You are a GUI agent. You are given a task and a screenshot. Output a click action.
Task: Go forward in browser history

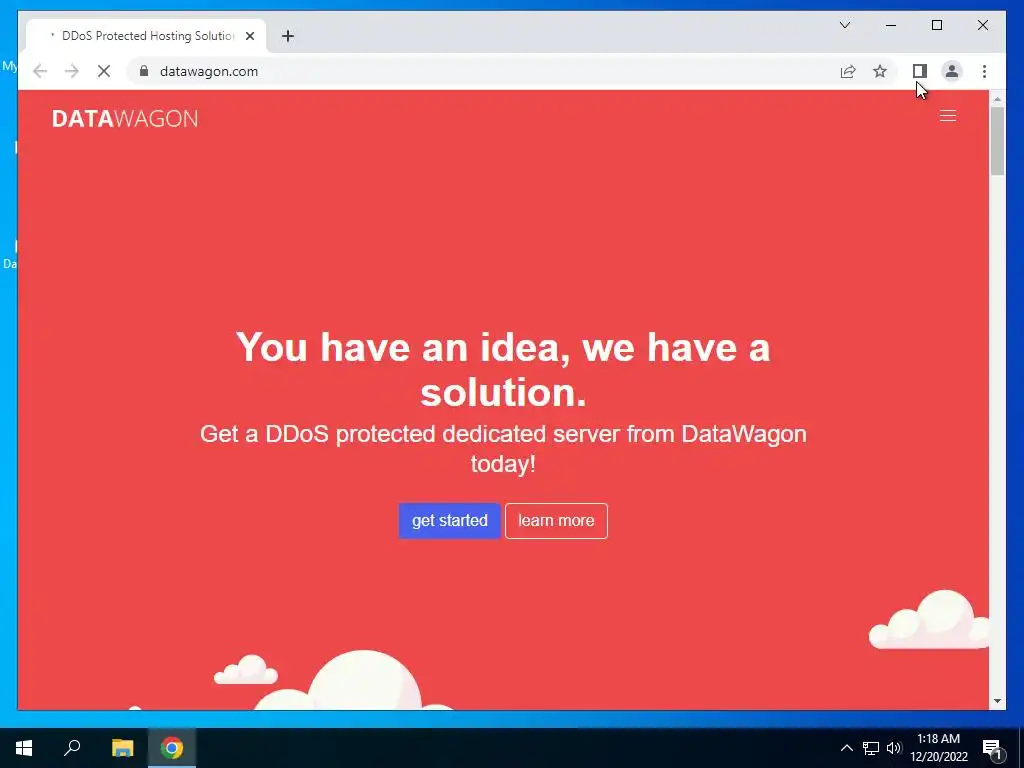[x=72, y=71]
